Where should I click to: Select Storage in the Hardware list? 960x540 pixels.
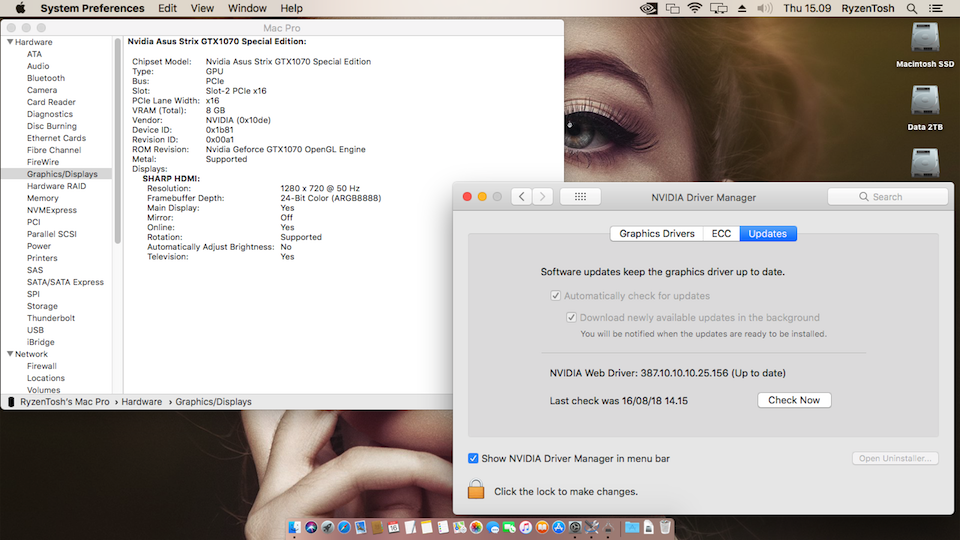(x=42, y=306)
